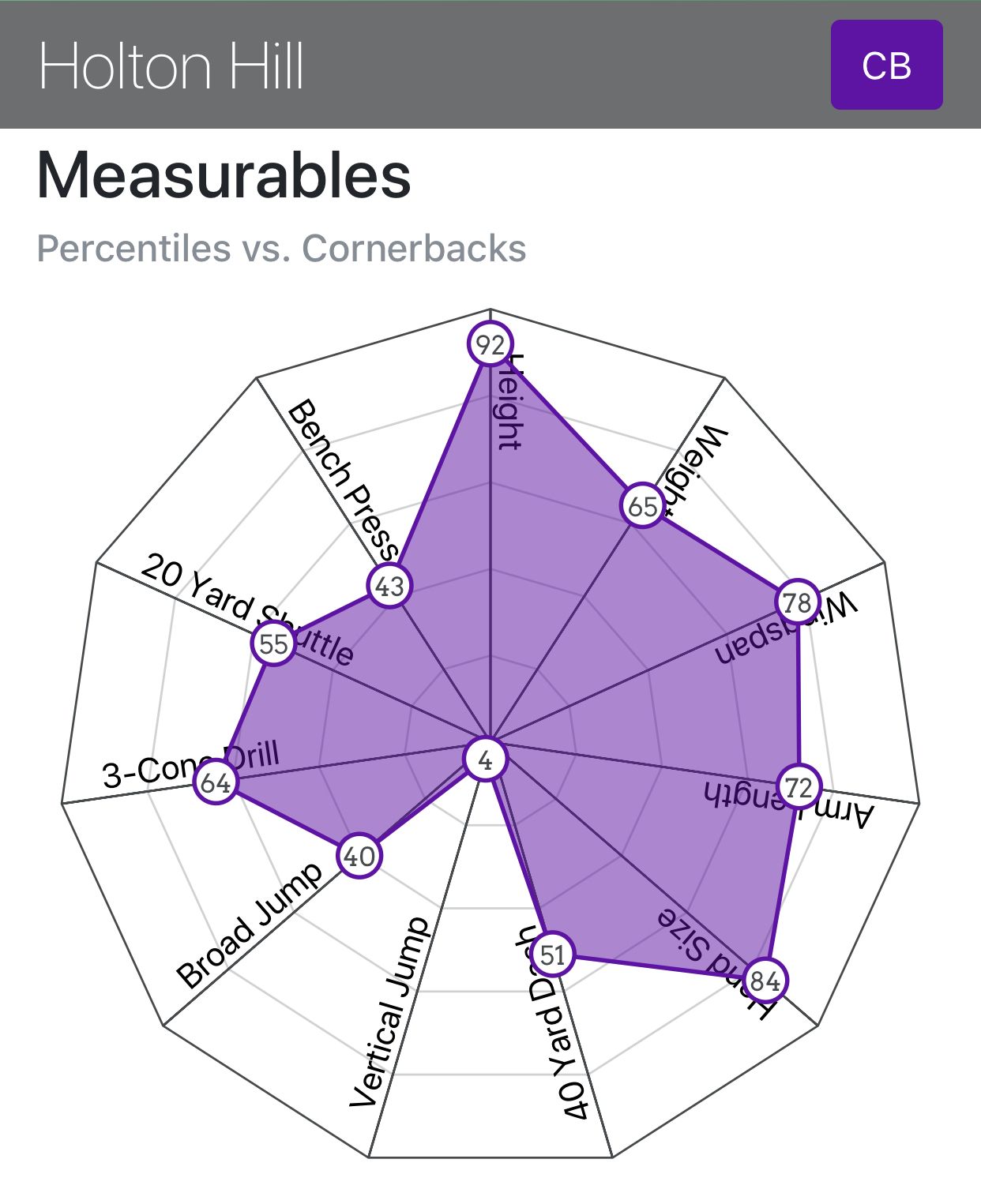Click the Holton Hill player name
This screenshot has height=1204, width=981.
pyautogui.click(x=171, y=66)
